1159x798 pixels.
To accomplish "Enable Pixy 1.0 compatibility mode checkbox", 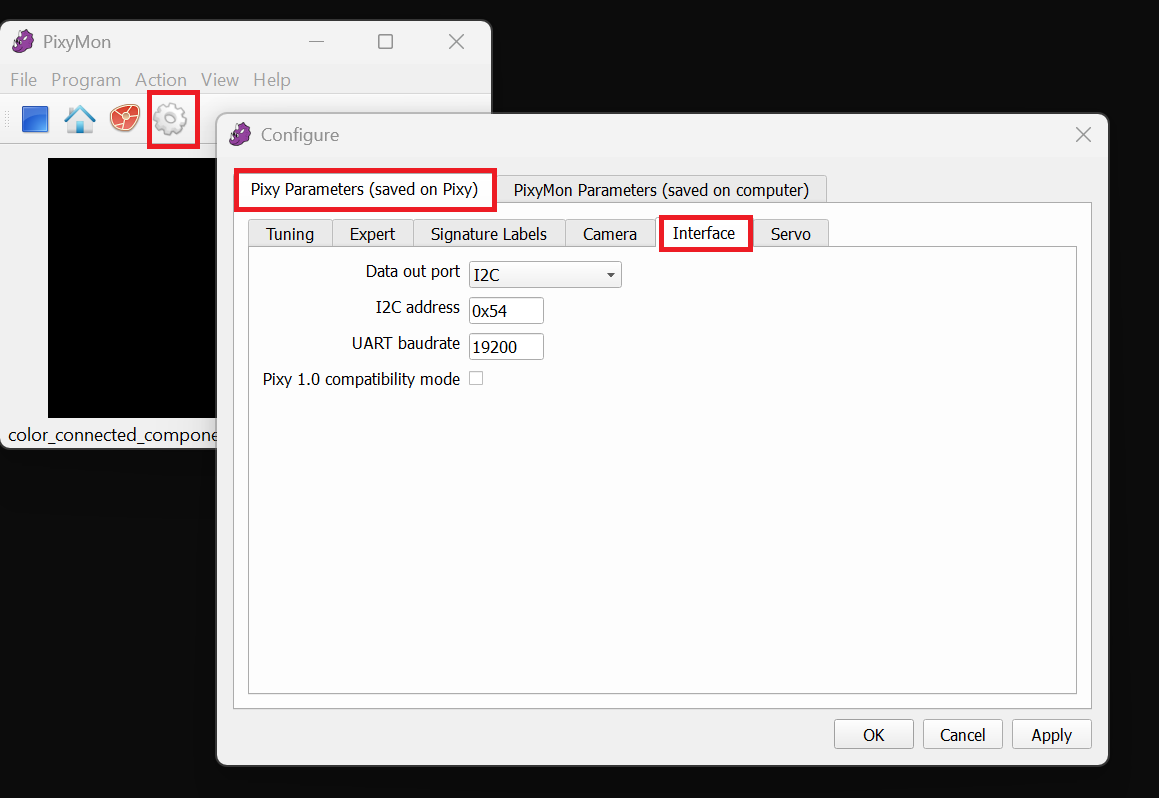I will (476, 379).
